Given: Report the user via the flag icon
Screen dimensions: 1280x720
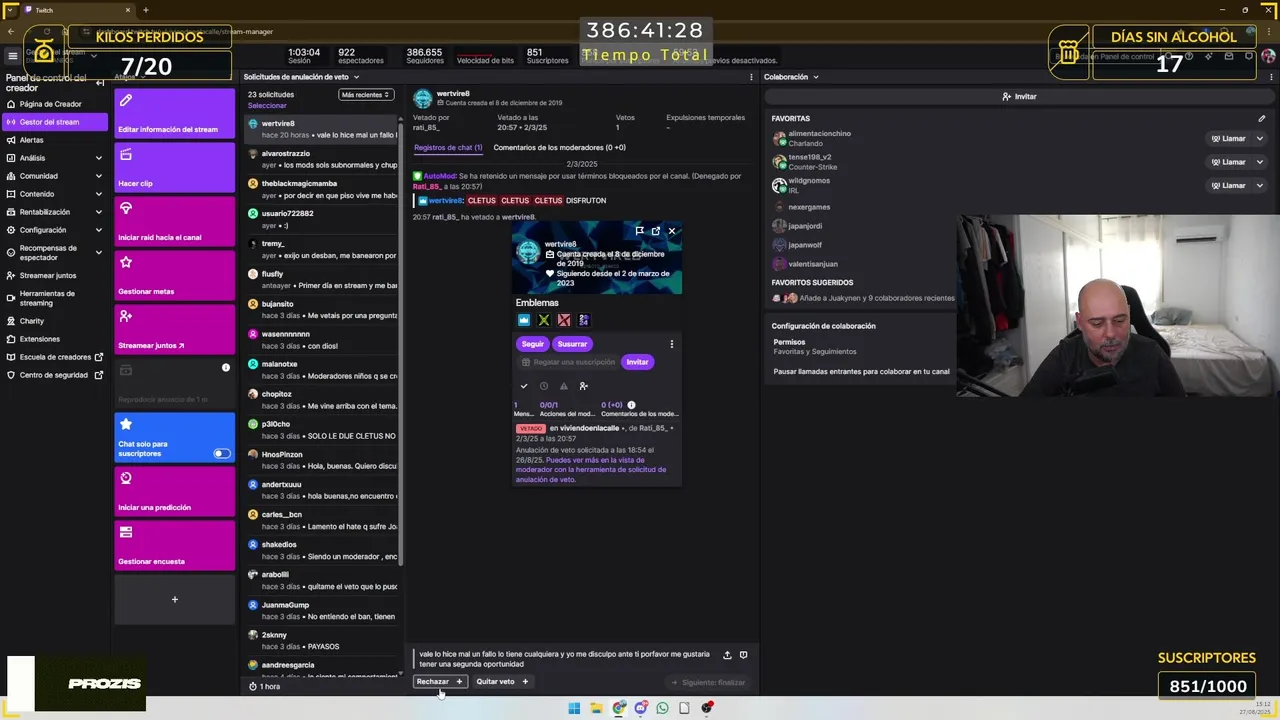Looking at the screenshot, I should pyautogui.click(x=640, y=231).
